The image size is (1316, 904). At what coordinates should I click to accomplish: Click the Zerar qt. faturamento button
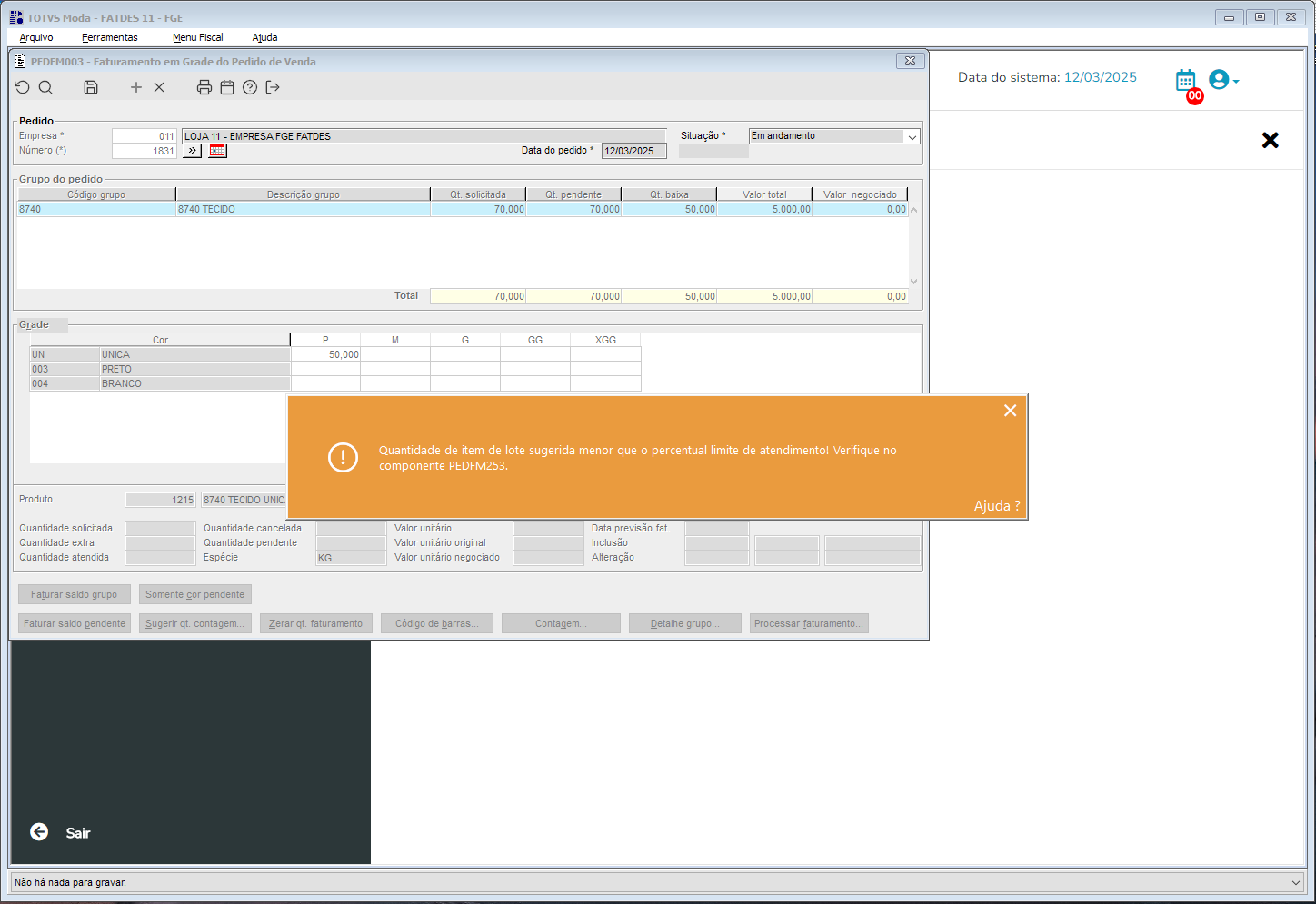coord(316,623)
